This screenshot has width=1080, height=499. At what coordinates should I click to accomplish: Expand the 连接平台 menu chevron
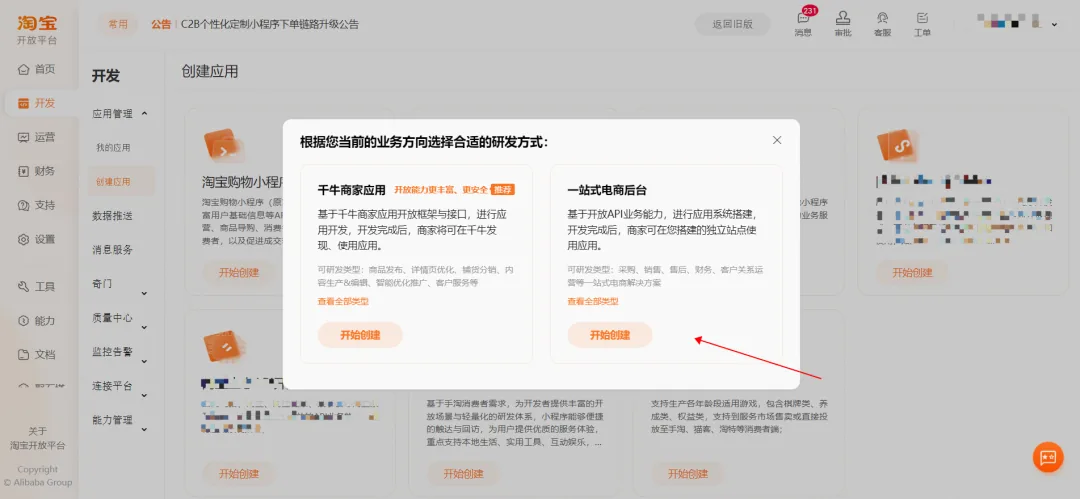coord(145,396)
